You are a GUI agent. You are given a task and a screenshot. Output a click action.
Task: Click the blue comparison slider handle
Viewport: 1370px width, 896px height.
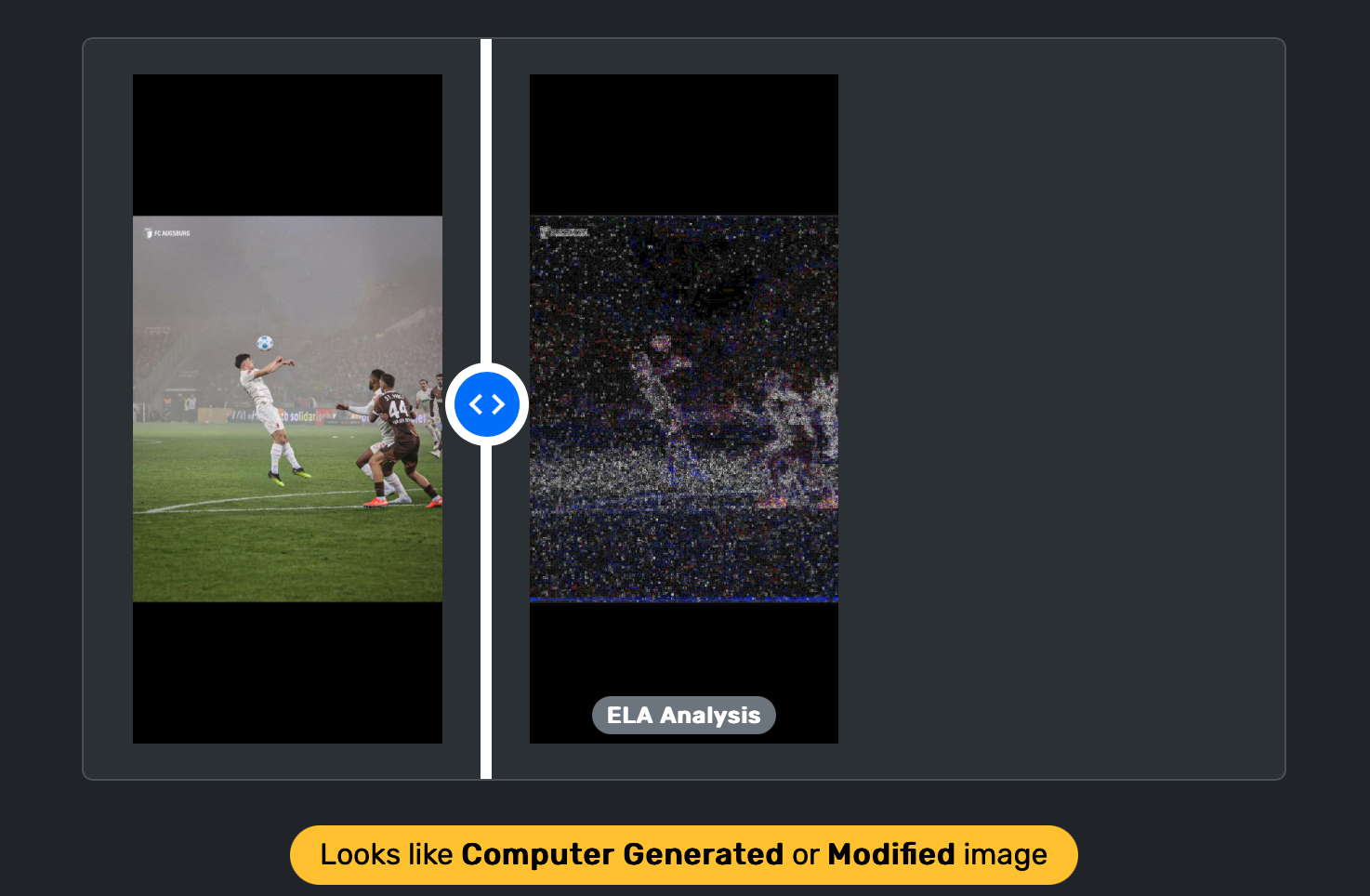[487, 404]
